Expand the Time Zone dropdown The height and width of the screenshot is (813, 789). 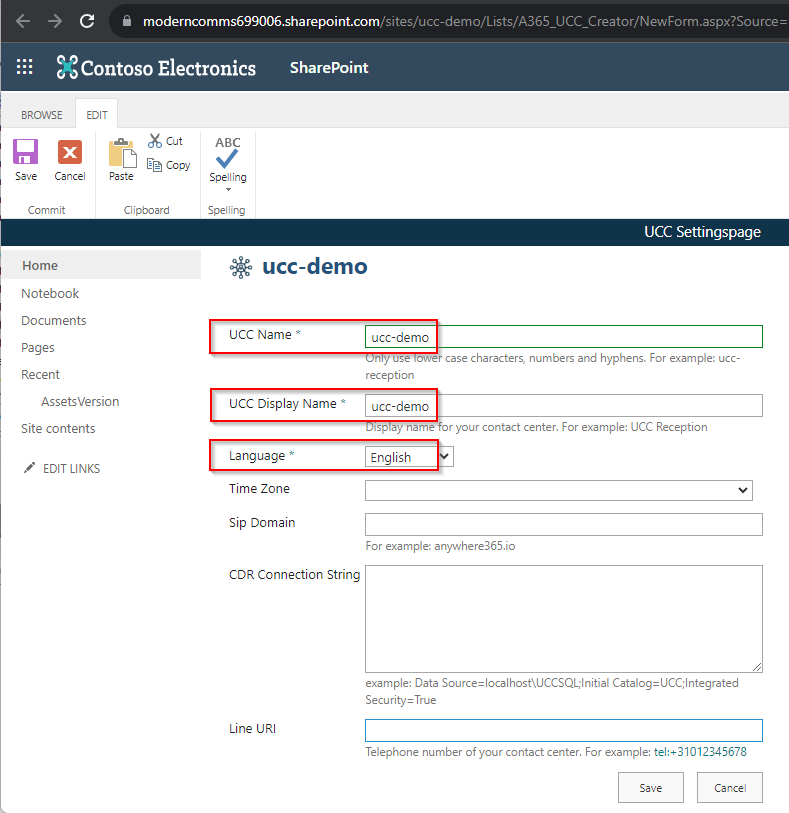558,490
